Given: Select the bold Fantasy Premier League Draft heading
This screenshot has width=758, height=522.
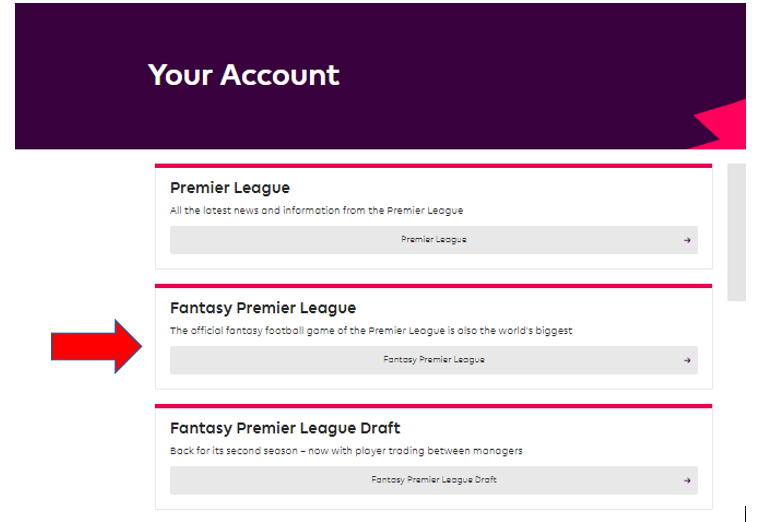Looking at the screenshot, I should click(x=285, y=428).
